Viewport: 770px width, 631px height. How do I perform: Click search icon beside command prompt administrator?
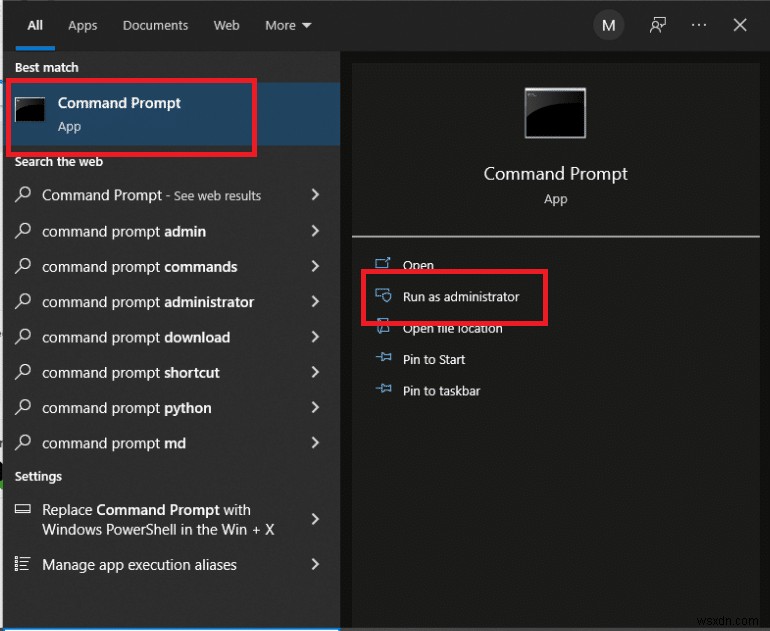pos(23,301)
